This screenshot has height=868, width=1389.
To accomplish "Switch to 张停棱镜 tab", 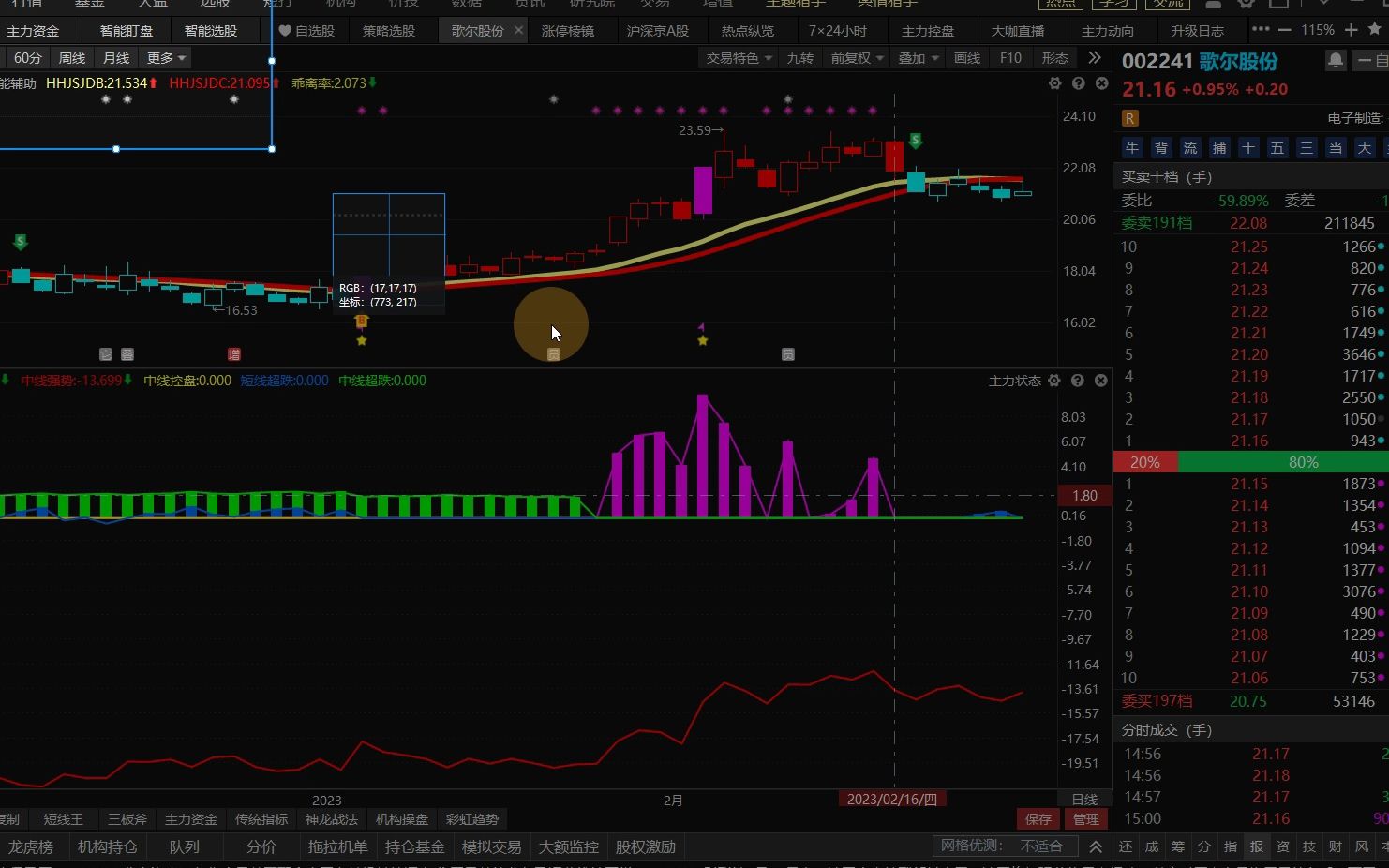I will coord(568,31).
